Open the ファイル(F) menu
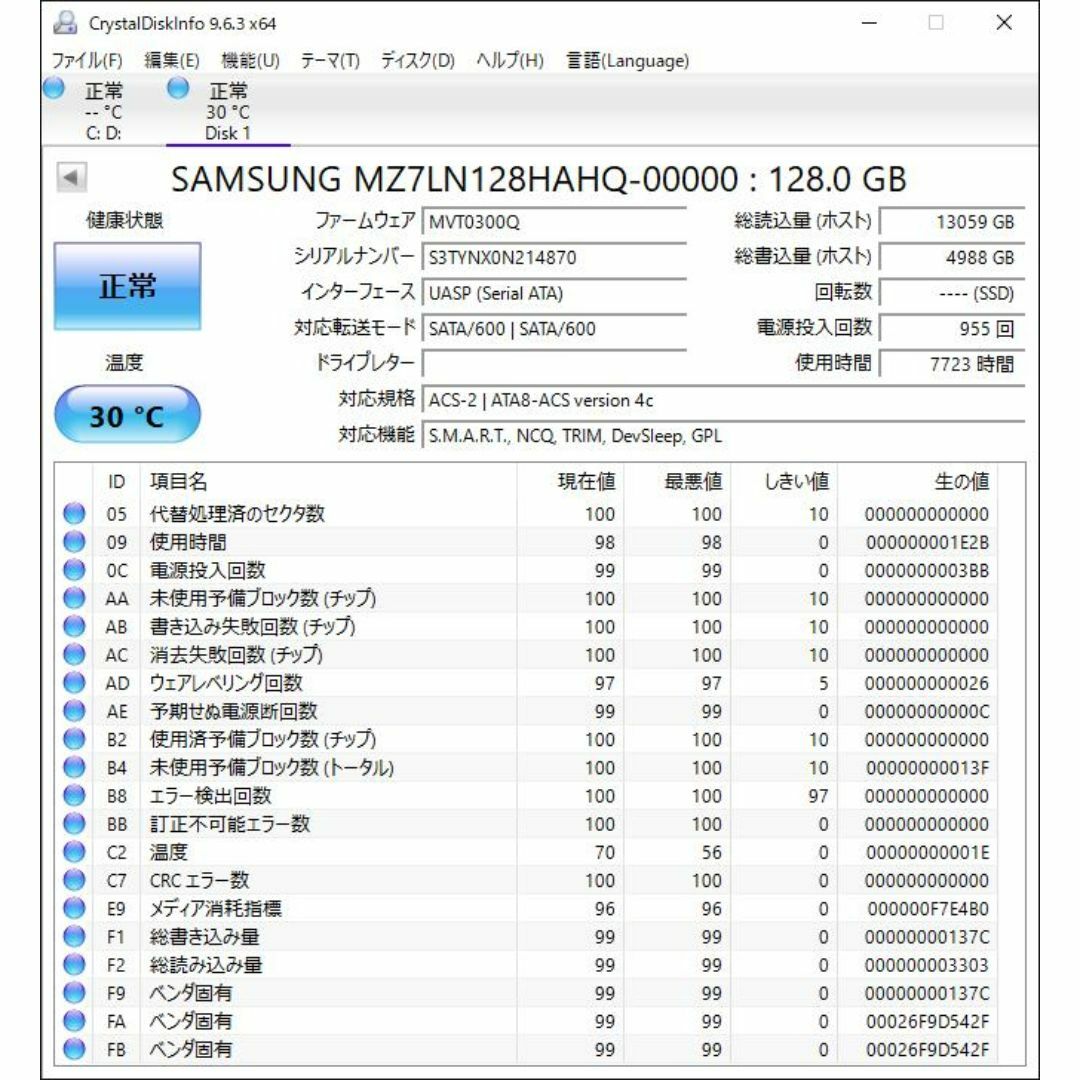The height and width of the screenshot is (1080, 1080). coord(87,61)
